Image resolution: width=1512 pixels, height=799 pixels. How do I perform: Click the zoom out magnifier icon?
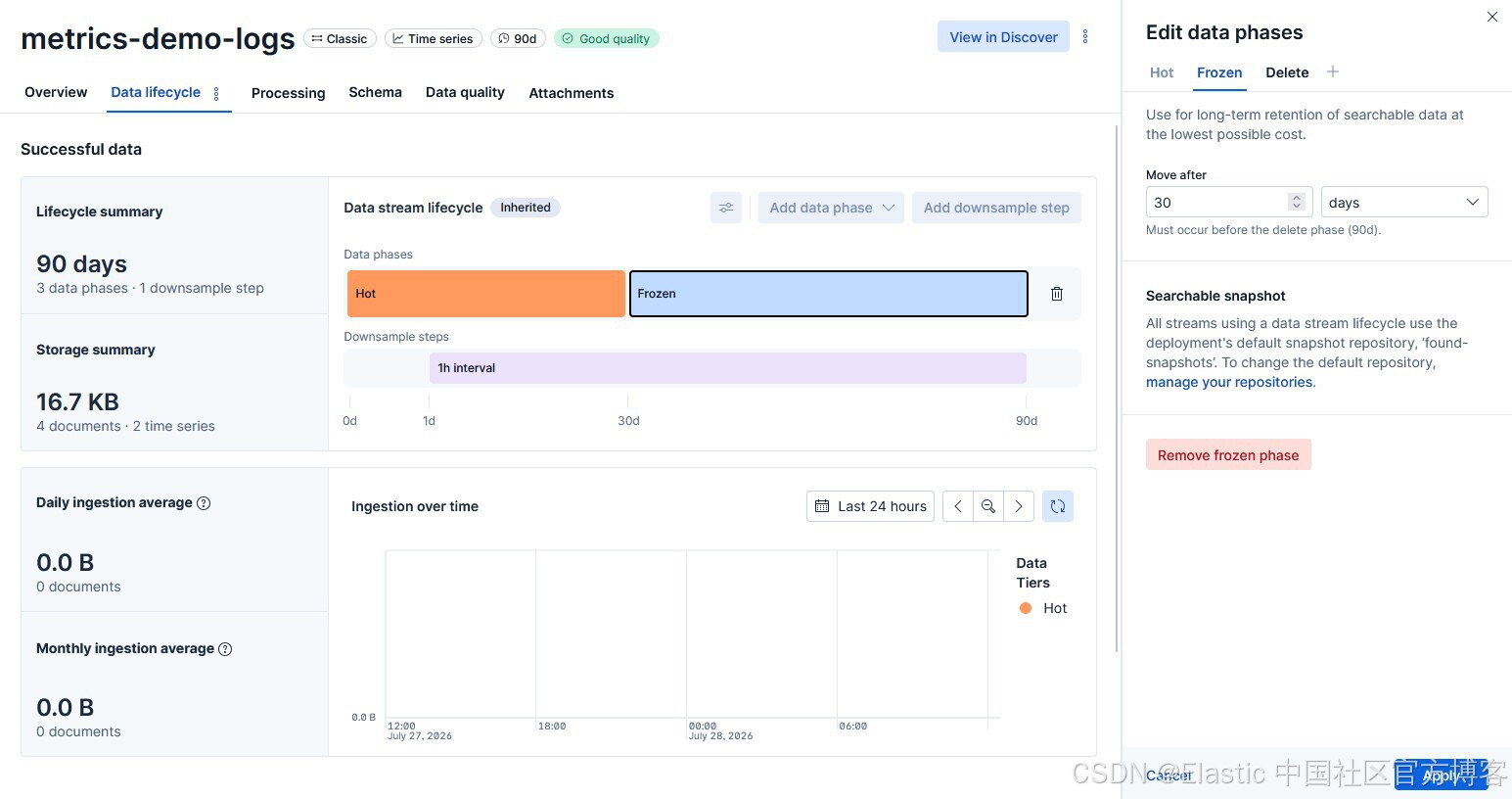click(988, 506)
